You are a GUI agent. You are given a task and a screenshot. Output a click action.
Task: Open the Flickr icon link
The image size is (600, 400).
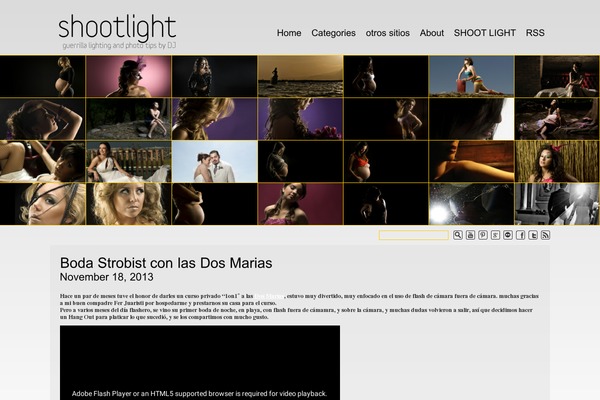508,235
